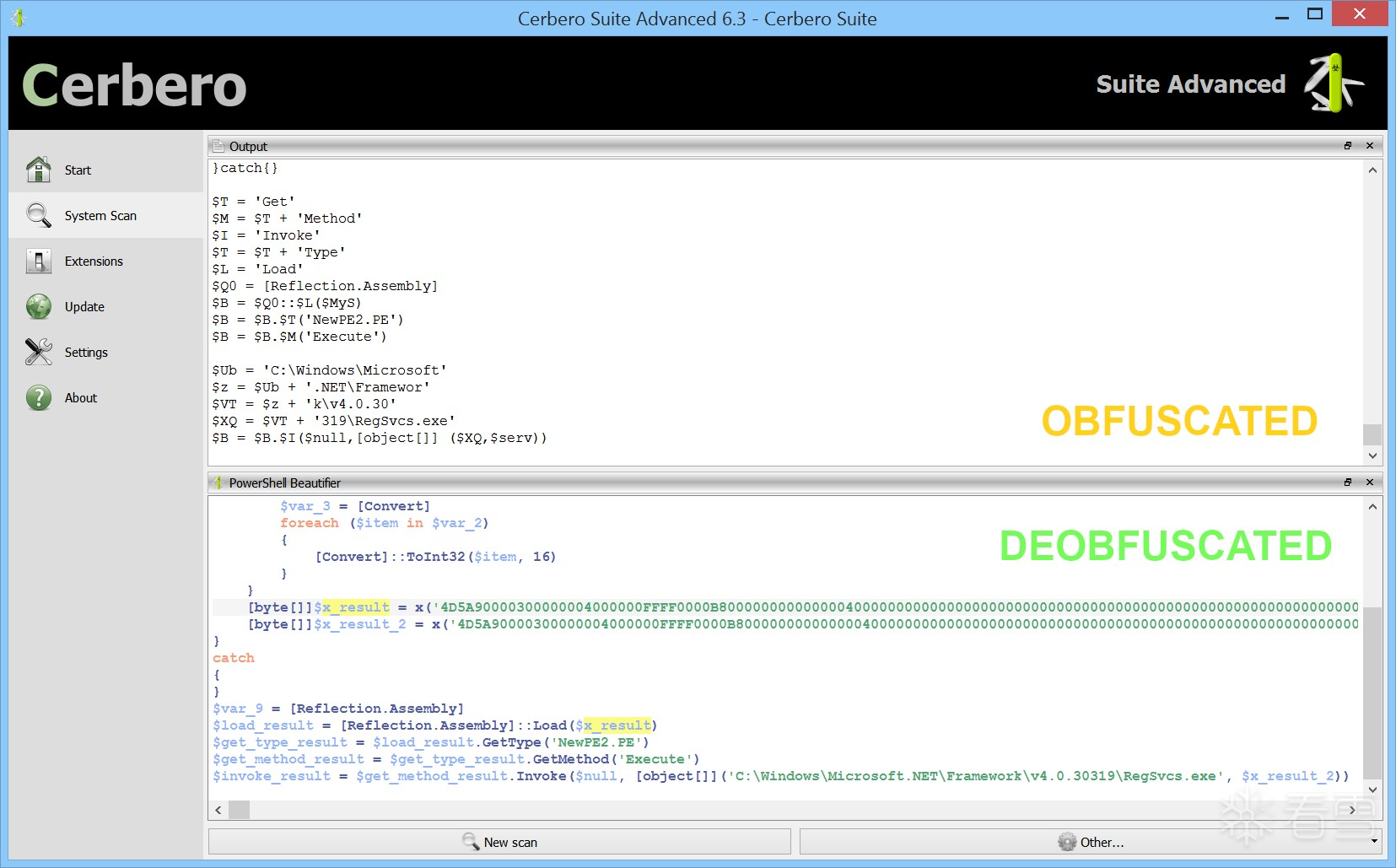Image resolution: width=1396 pixels, height=868 pixels.
Task: Click the "$B = $B.$T('NewPE2.PE')" line
Action: (308, 320)
